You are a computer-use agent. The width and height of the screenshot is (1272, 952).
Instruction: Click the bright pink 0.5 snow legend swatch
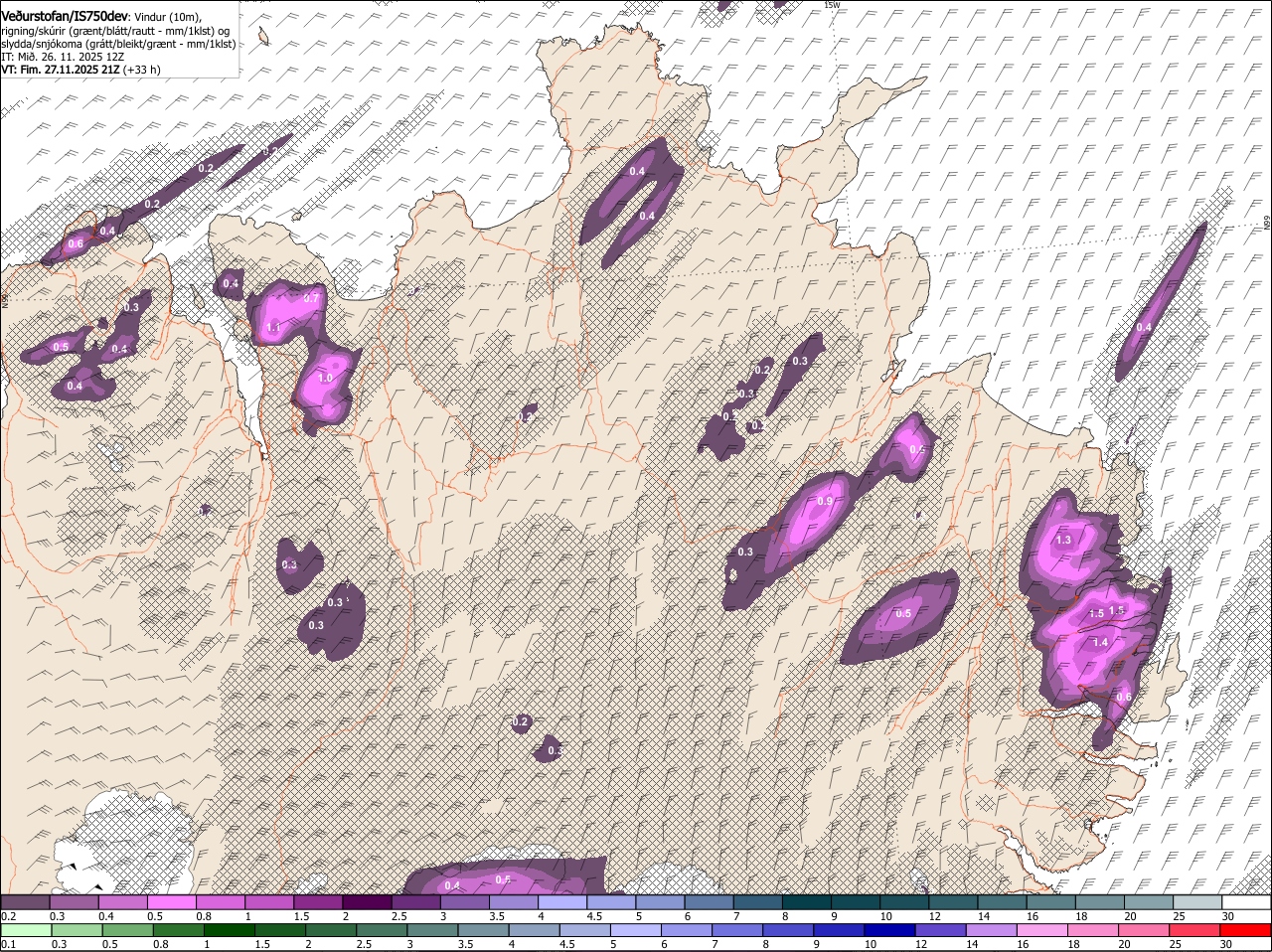(171, 902)
